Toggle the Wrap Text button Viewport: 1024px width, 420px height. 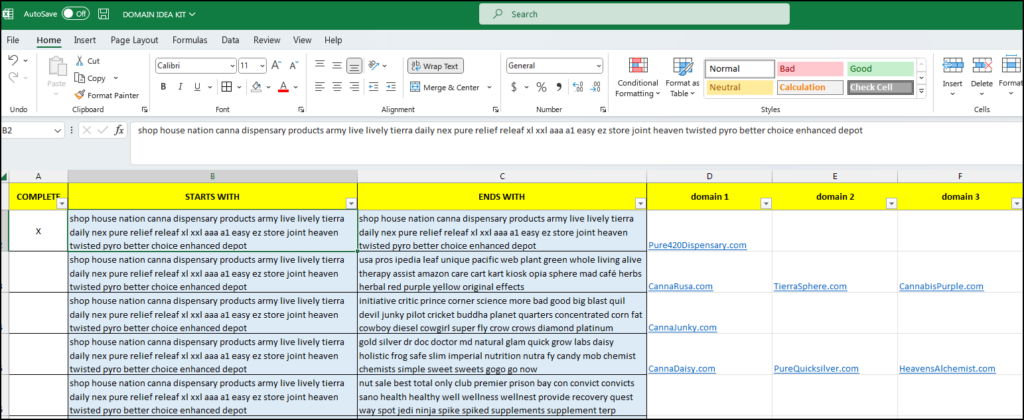coord(436,66)
